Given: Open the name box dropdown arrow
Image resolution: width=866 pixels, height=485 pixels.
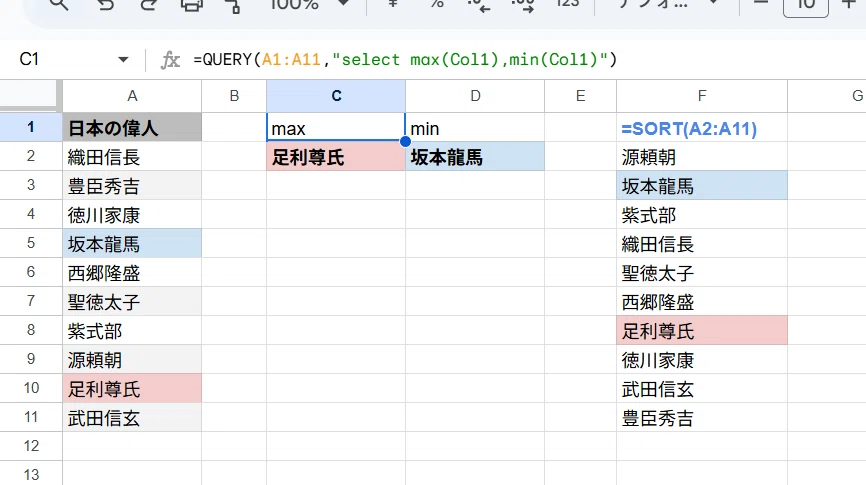Looking at the screenshot, I should [123, 60].
